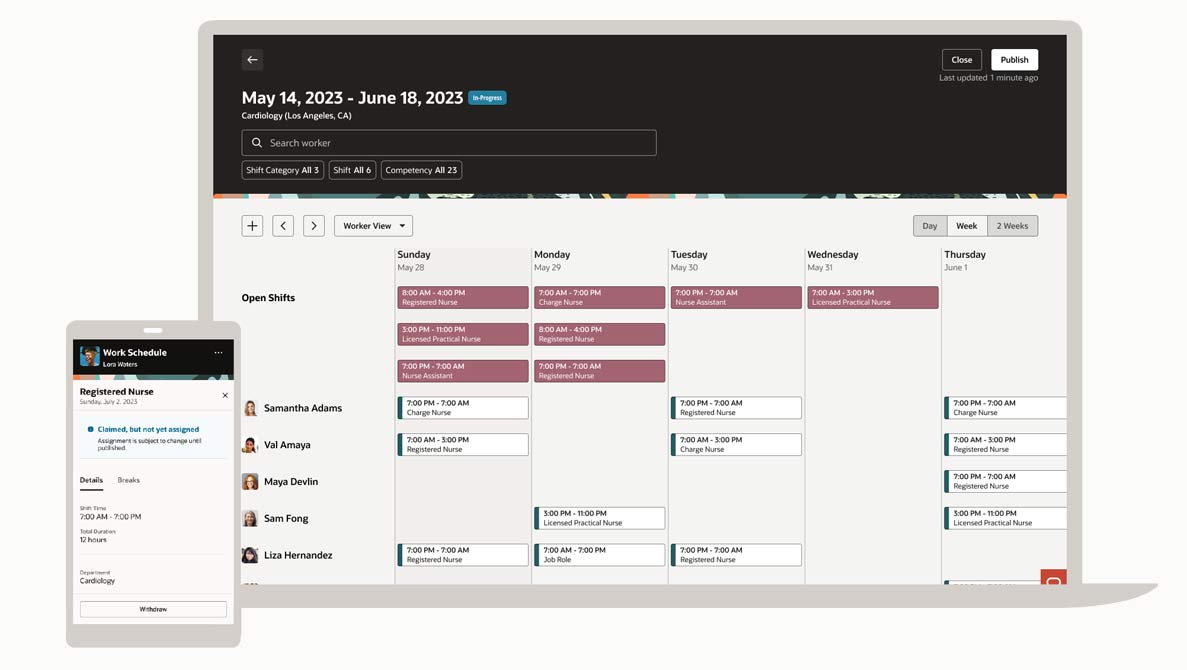Click the Search worker field
This screenshot has width=1187, height=670.
pyautogui.click(x=449, y=143)
